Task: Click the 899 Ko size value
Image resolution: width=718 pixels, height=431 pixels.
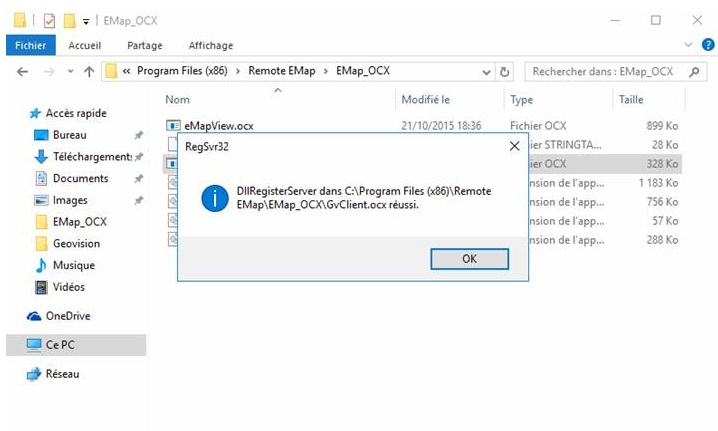Action: pos(662,126)
